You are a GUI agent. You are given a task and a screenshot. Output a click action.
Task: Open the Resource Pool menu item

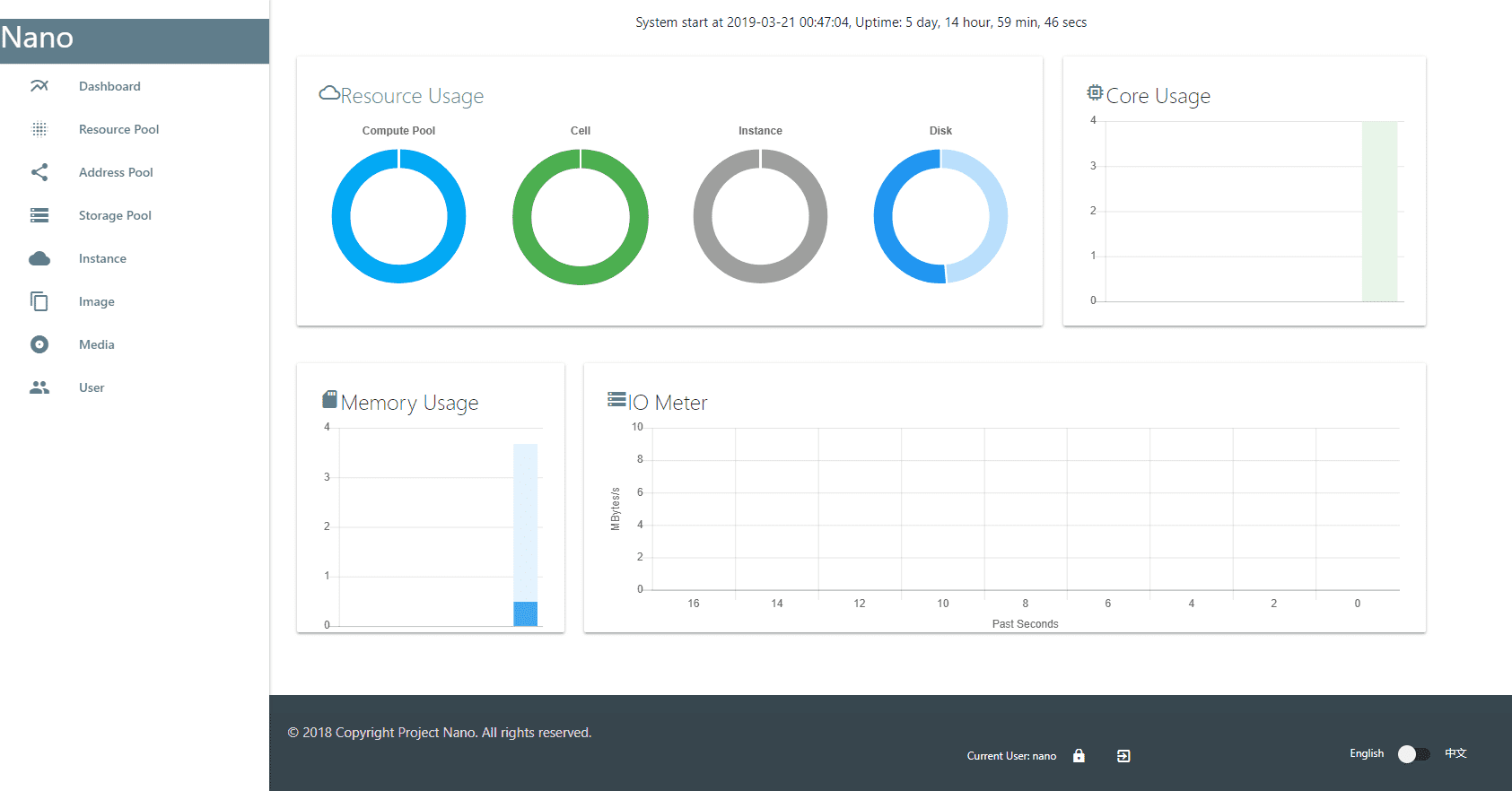pos(118,129)
